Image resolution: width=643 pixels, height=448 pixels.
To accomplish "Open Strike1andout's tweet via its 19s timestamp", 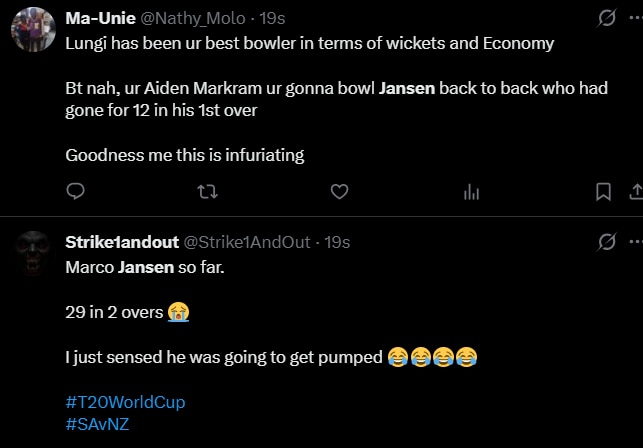I will click(x=337, y=241).
